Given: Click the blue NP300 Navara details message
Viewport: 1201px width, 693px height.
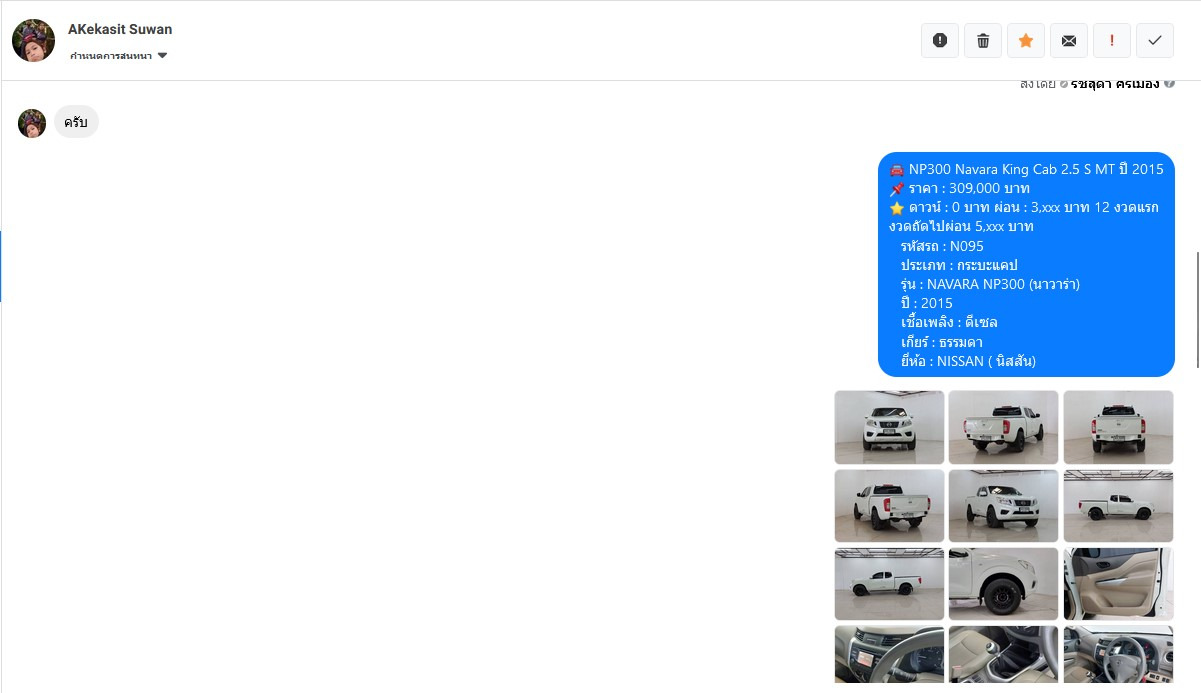Looking at the screenshot, I should coord(1026,265).
